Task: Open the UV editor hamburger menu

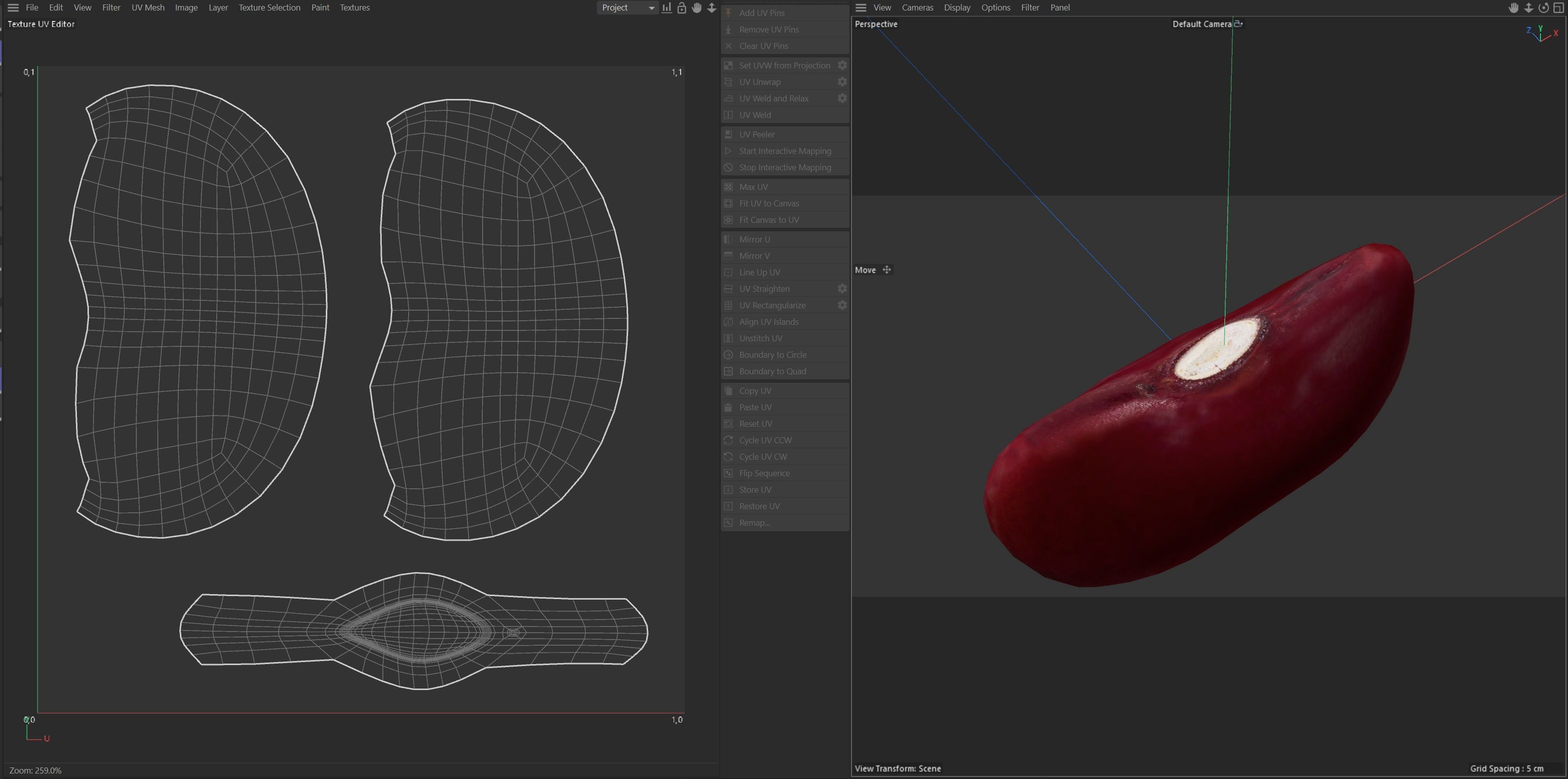Action: [13, 8]
